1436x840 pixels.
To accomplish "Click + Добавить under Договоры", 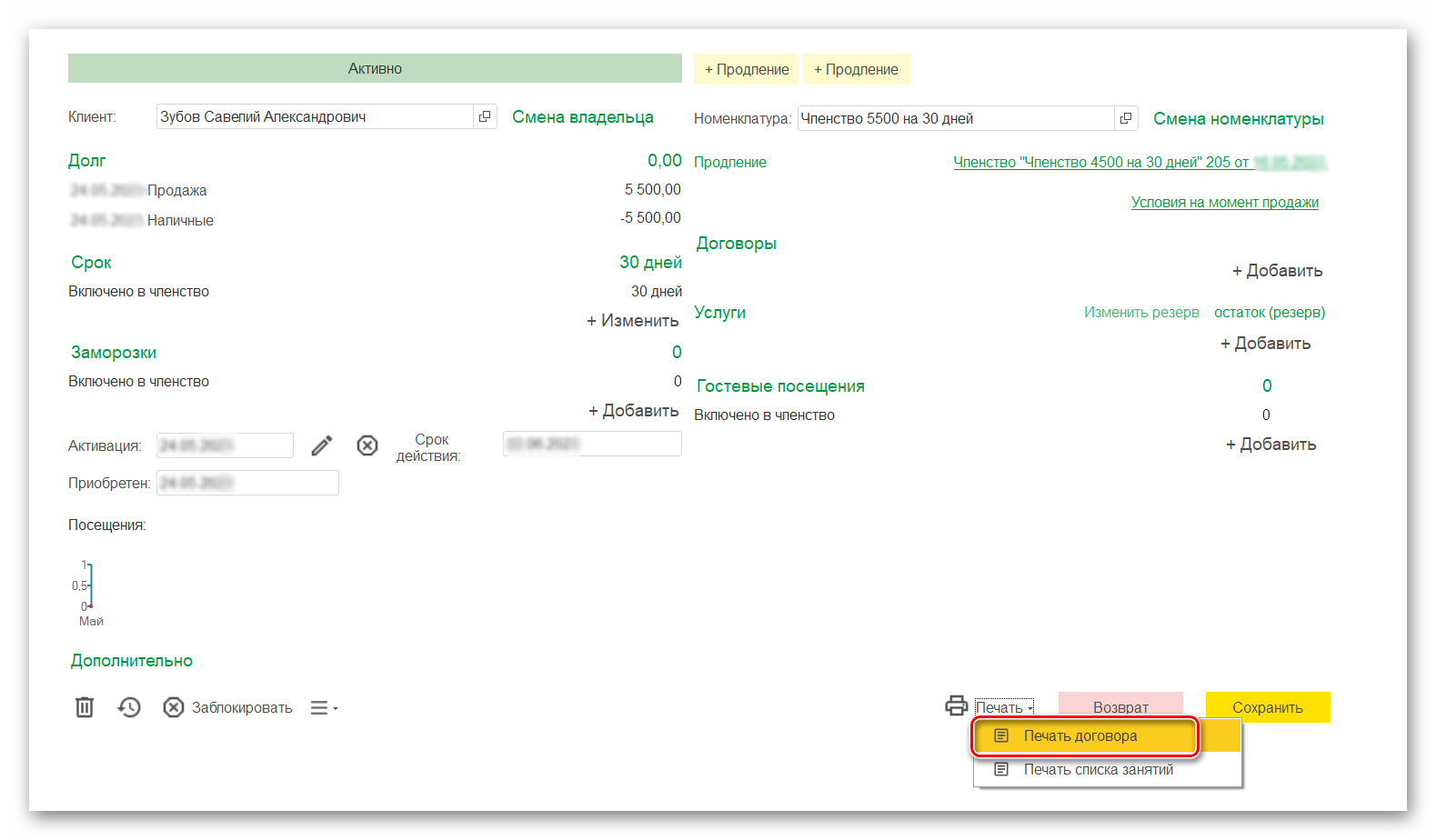I will pyautogui.click(x=1277, y=271).
